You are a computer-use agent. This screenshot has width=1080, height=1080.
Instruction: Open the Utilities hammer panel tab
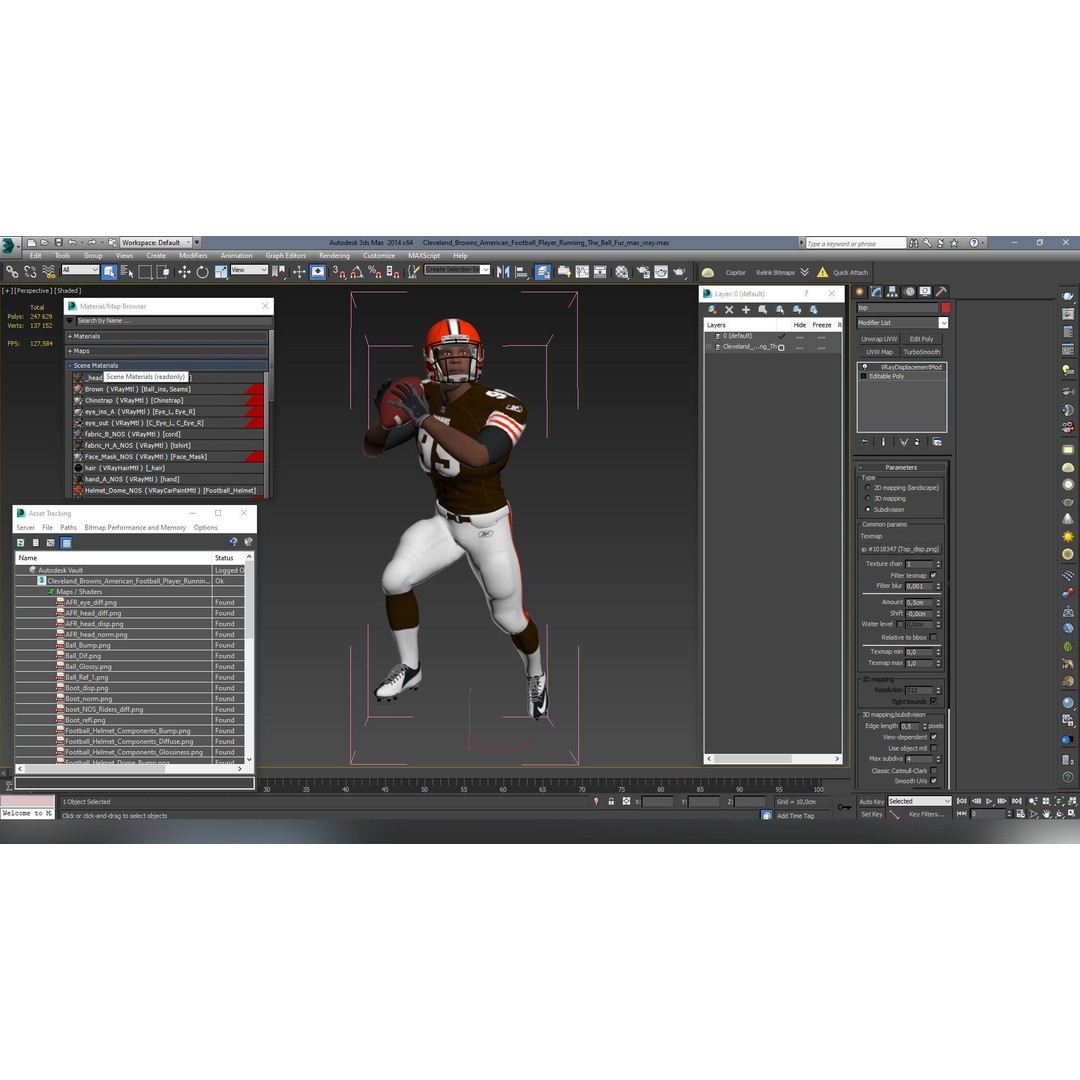click(x=942, y=291)
